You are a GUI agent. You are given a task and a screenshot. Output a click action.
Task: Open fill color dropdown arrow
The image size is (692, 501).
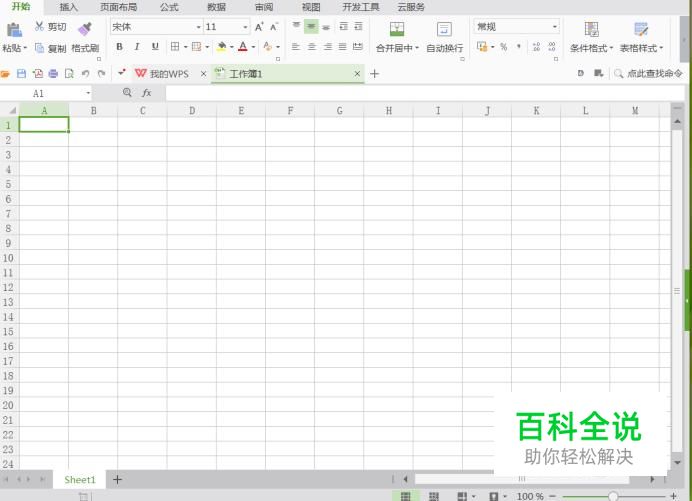coord(232,47)
